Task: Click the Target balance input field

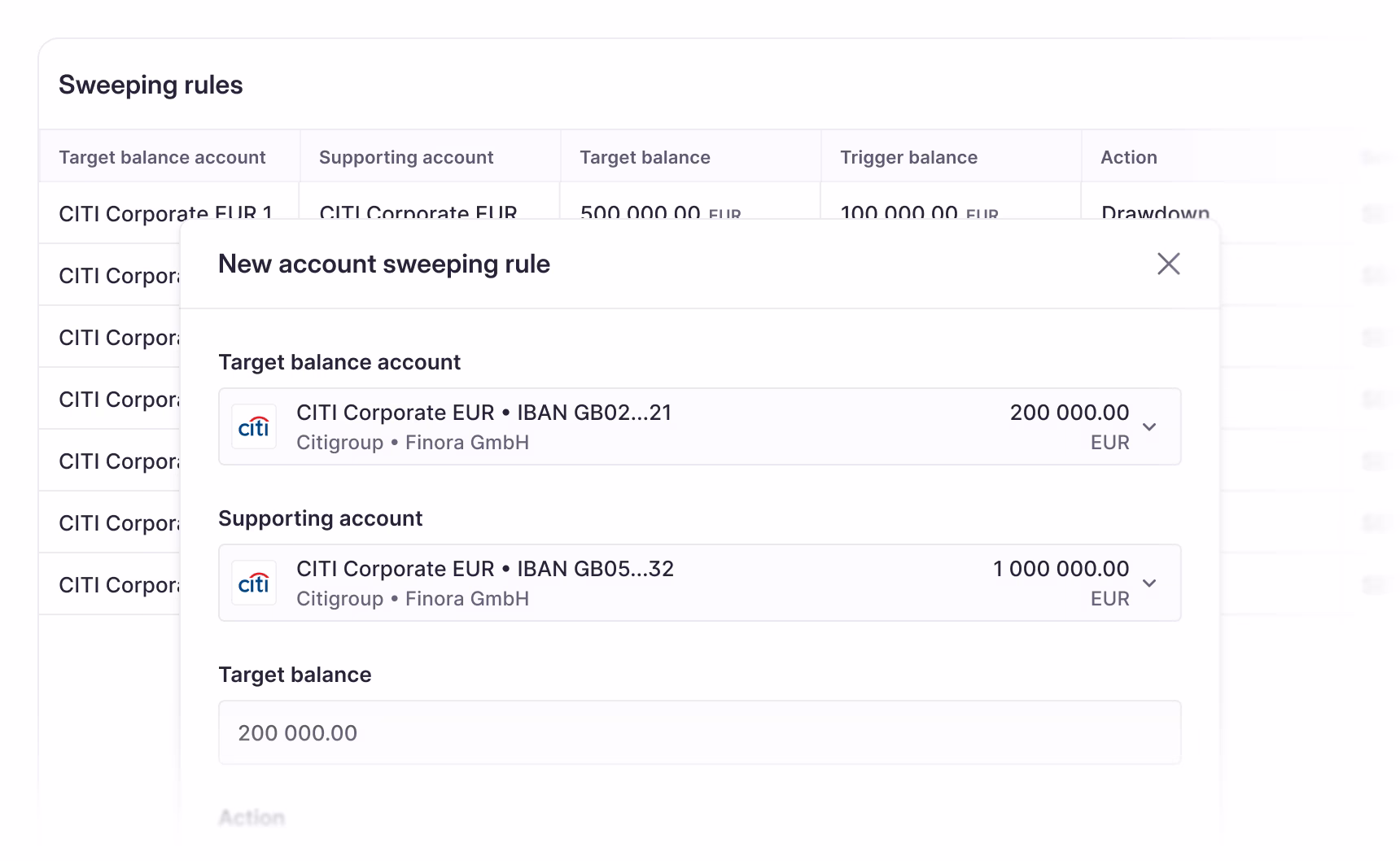Action: coord(699,732)
